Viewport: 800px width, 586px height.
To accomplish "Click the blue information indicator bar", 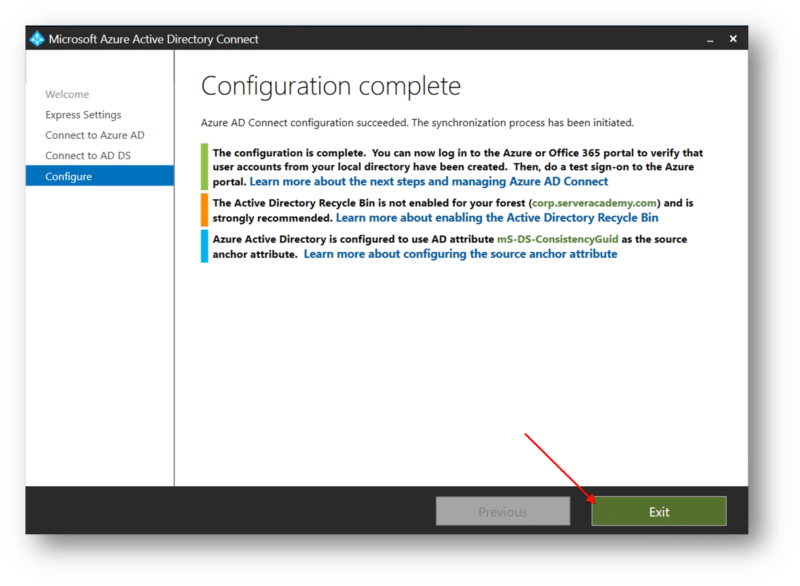I will click(x=203, y=246).
